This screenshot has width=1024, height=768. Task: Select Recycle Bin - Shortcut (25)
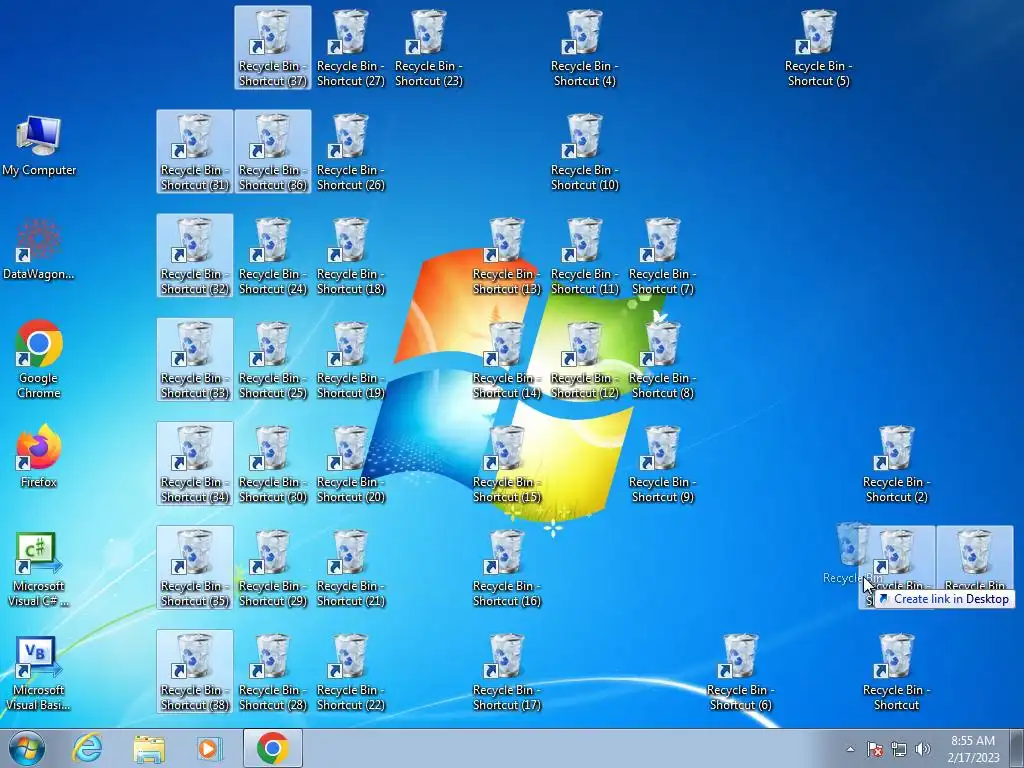point(272,359)
